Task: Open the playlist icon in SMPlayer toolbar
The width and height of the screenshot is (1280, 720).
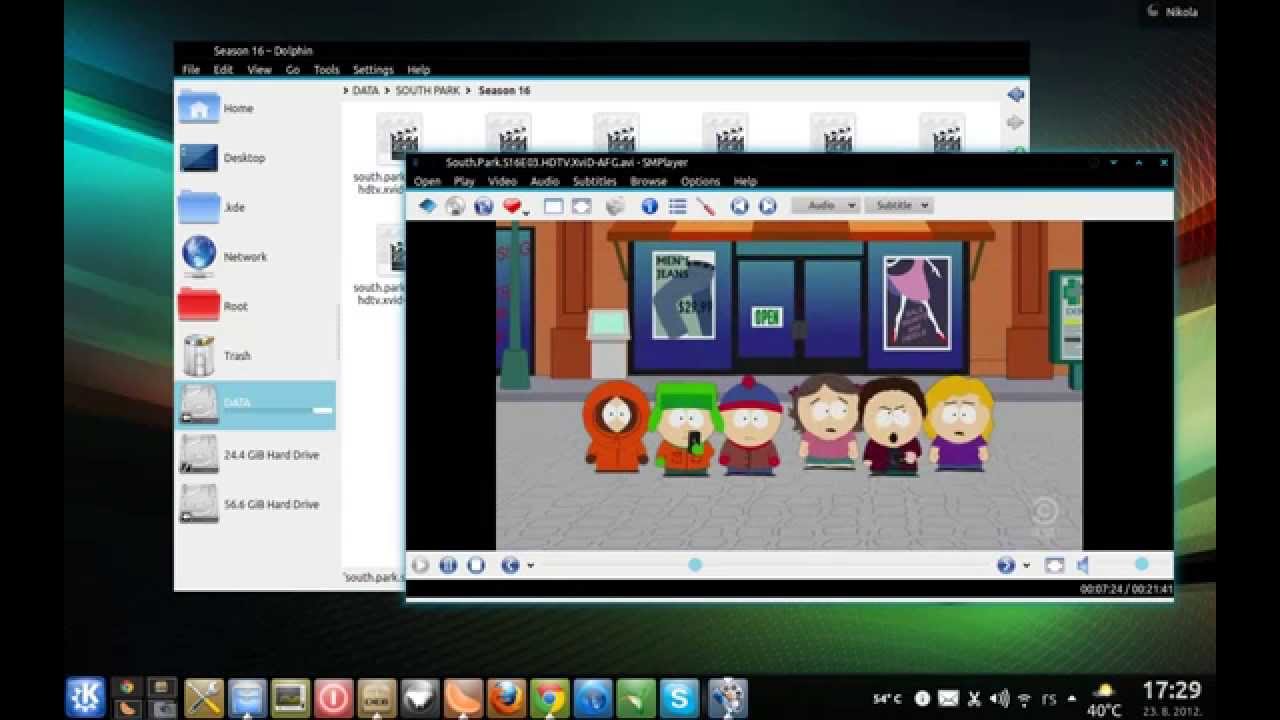Action: pos(678,206)
